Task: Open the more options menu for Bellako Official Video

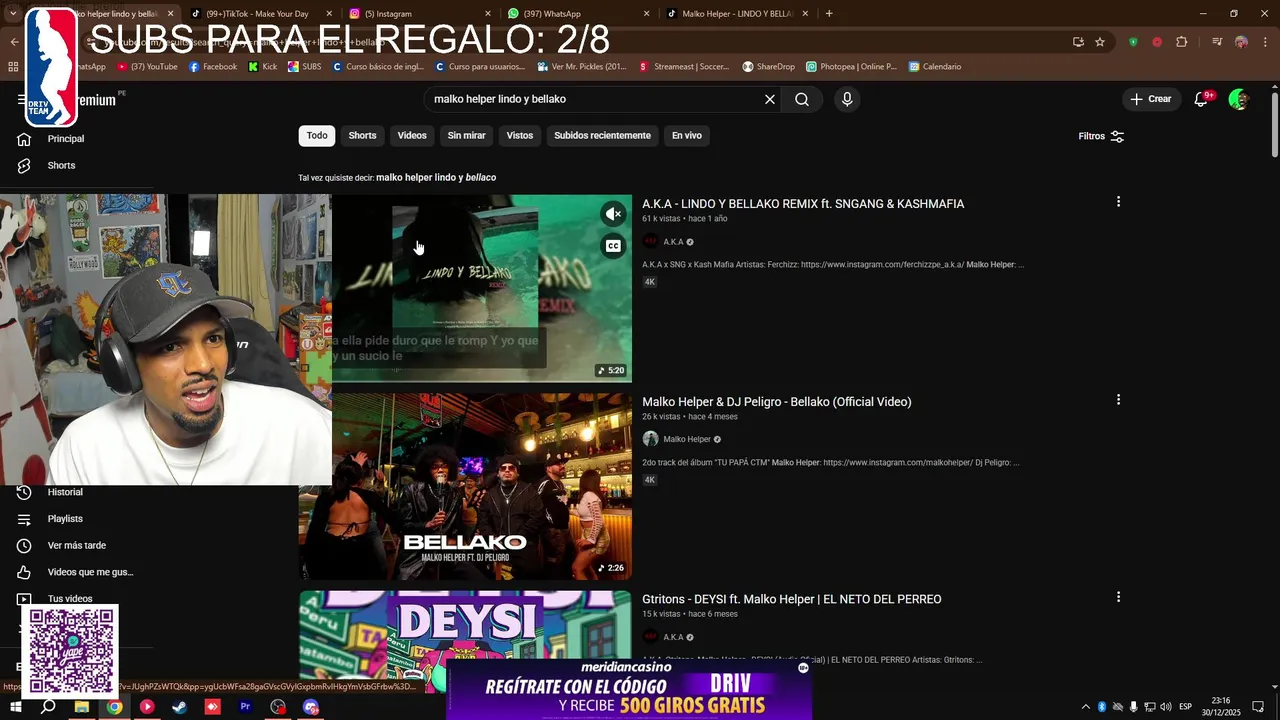Action: (x=1118, y=400)
